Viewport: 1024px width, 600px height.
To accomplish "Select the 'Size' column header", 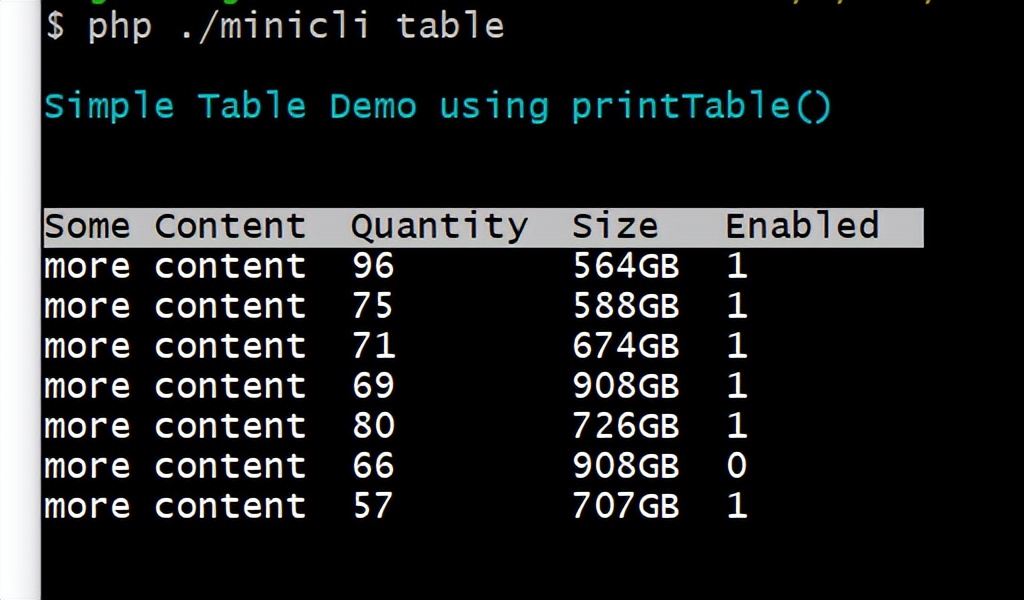I will (x=615, y=227).
